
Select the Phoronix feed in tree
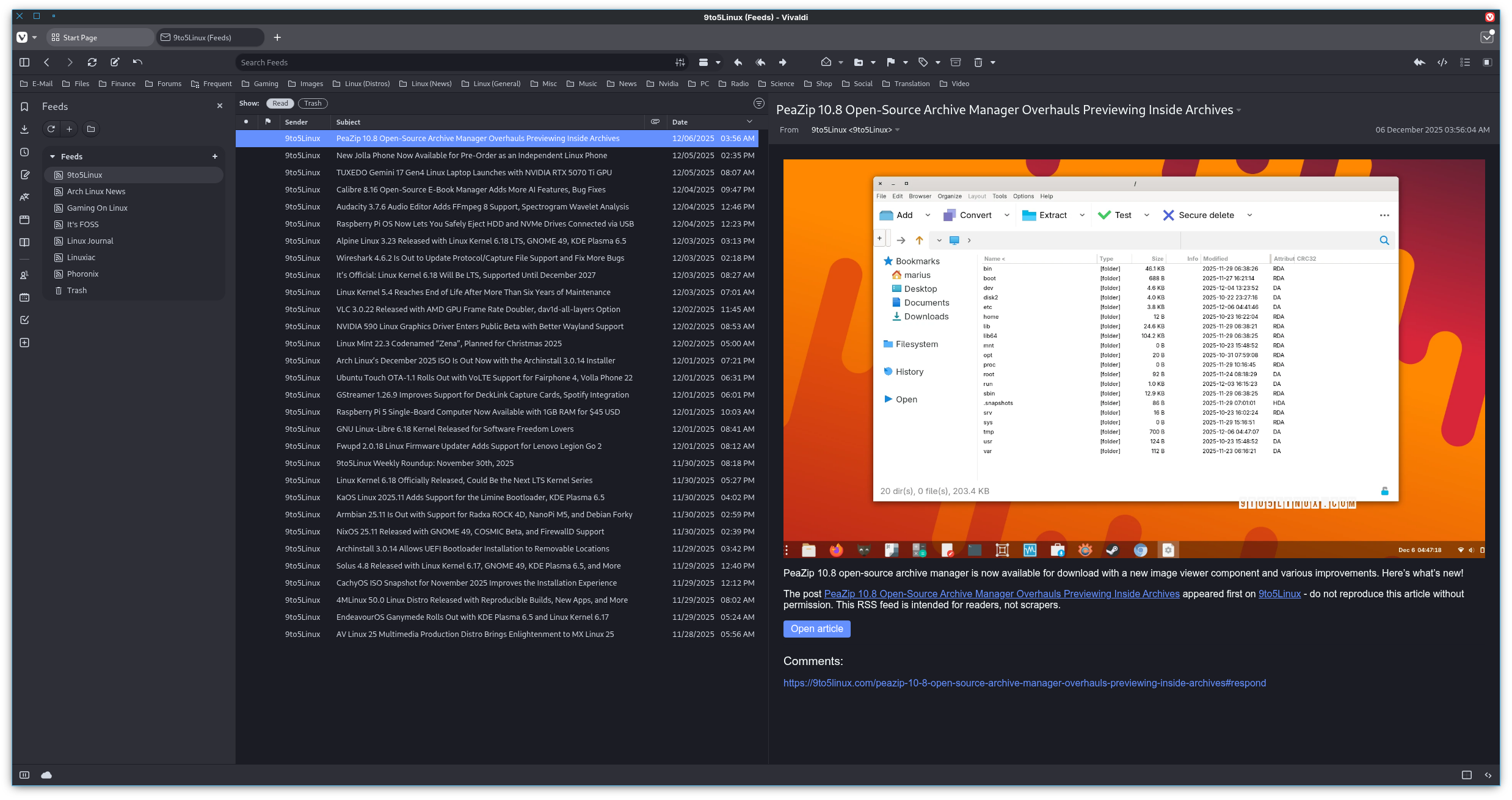pos(82,274)
